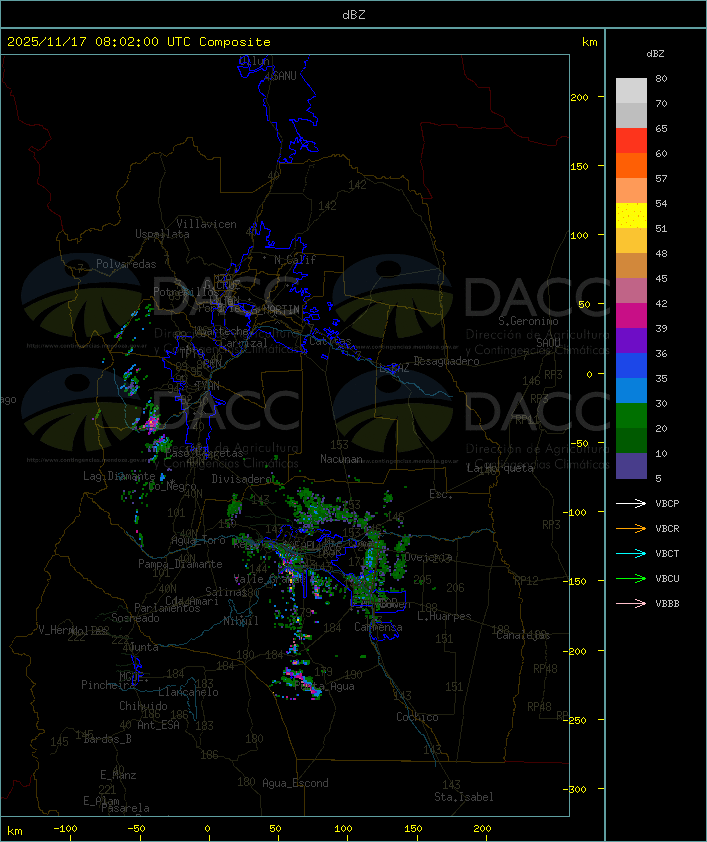Image resolution: width=707 pixels, height=842 pixels.
Task: Click the 150 tick on bottom axis
Action: point(413,829)
